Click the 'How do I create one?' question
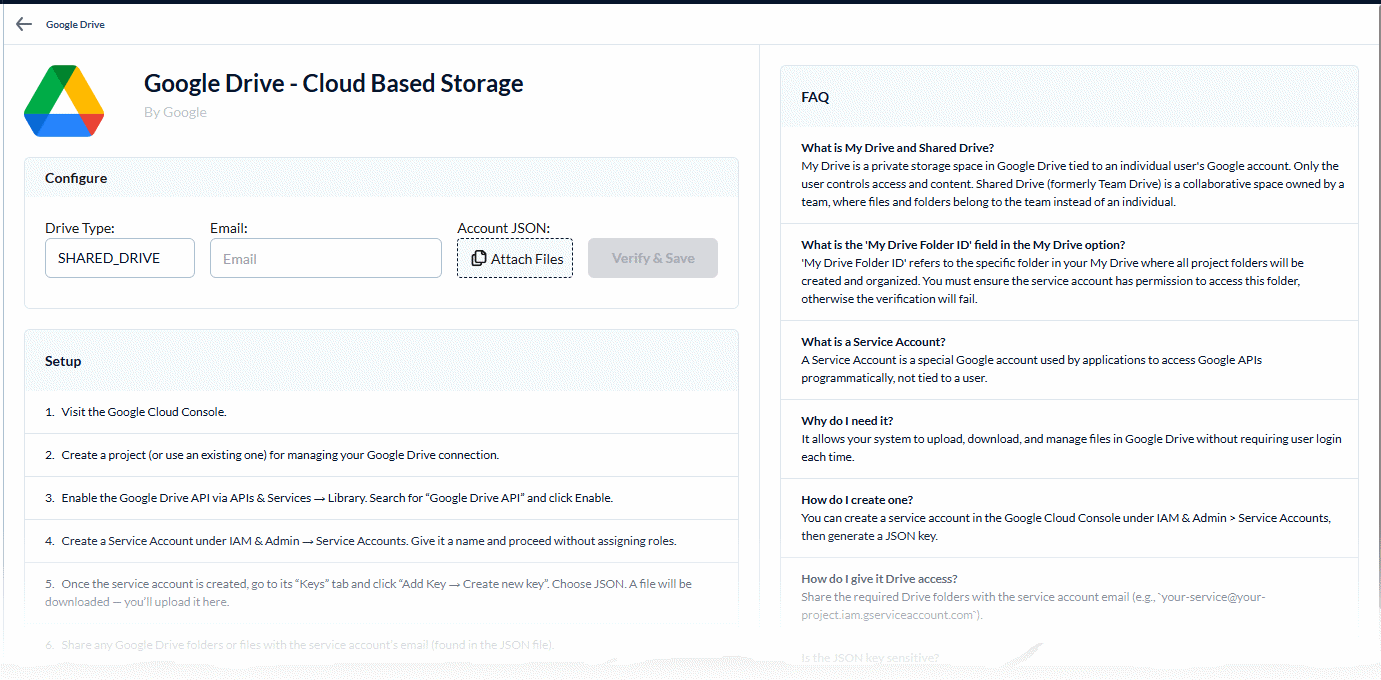 pyautogui.click(x=857, y=500)
